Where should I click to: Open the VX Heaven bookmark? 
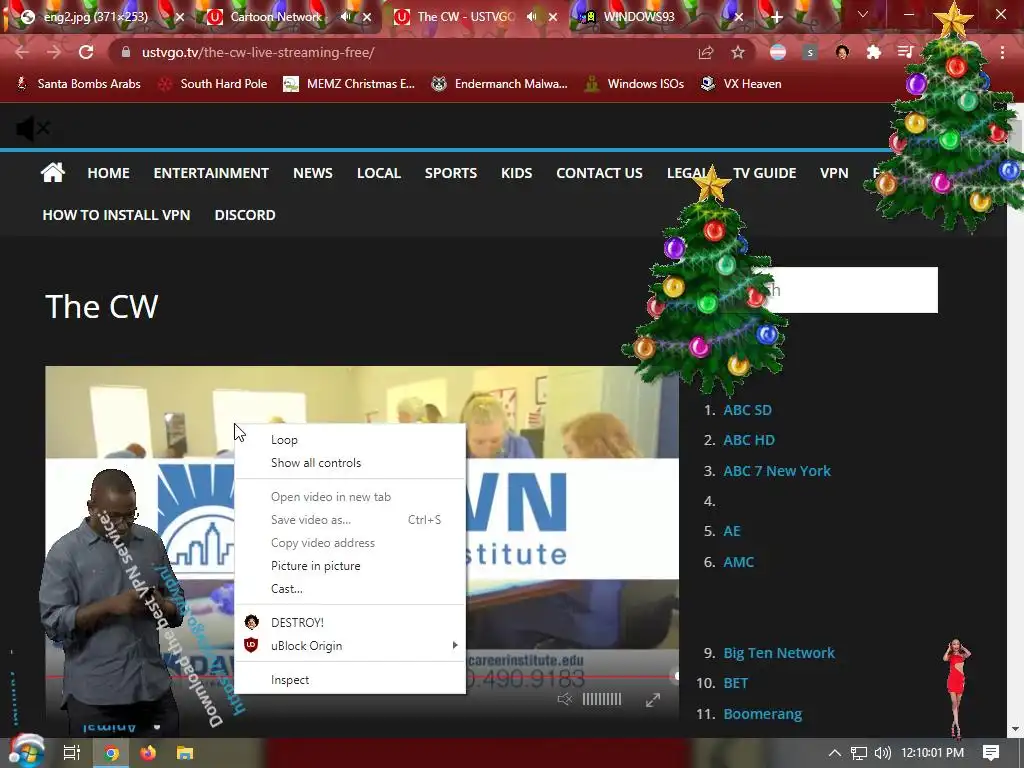pyautogui.click(x=741, y=84)
